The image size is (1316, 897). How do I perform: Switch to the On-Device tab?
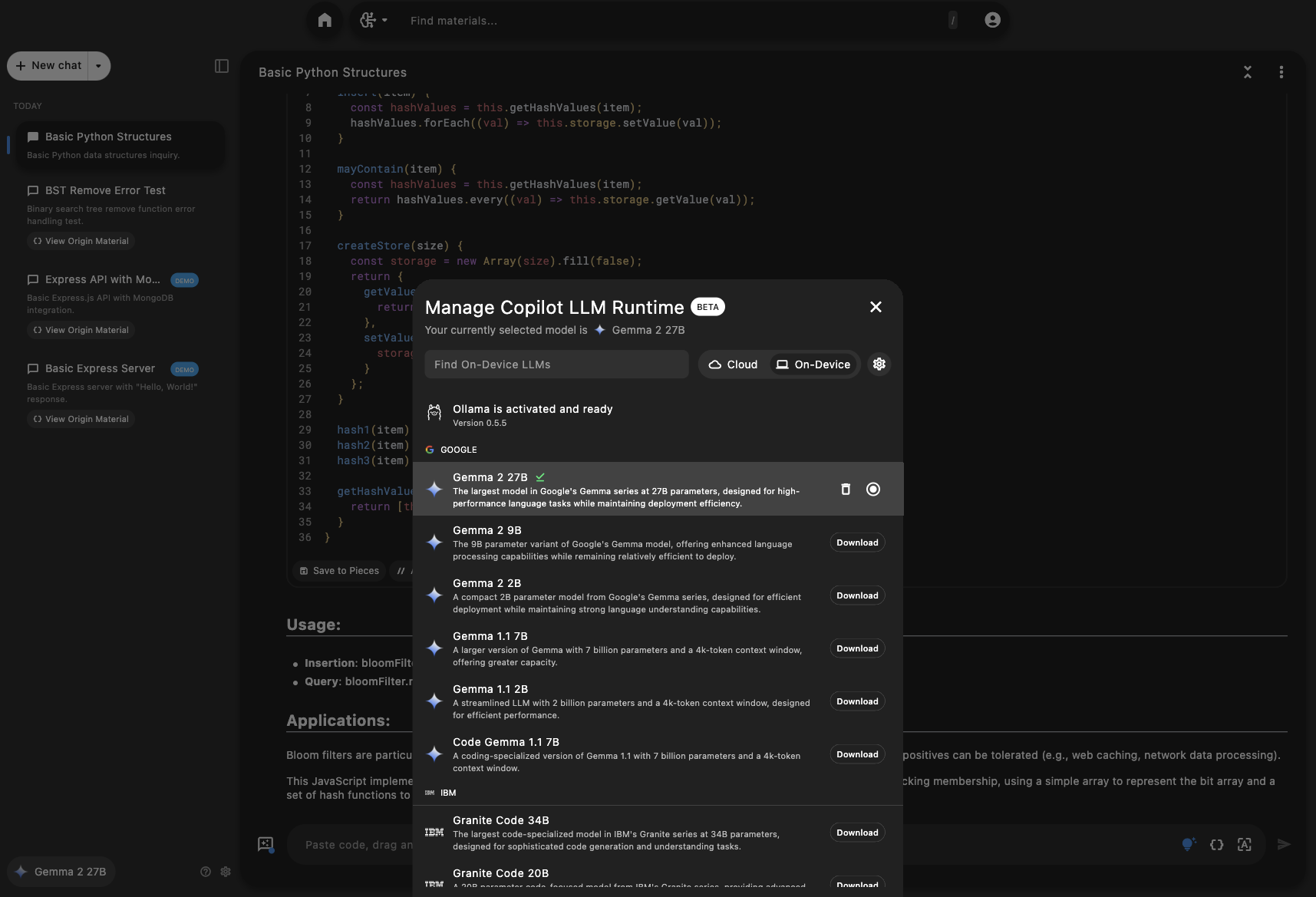[x=813, y=364]
